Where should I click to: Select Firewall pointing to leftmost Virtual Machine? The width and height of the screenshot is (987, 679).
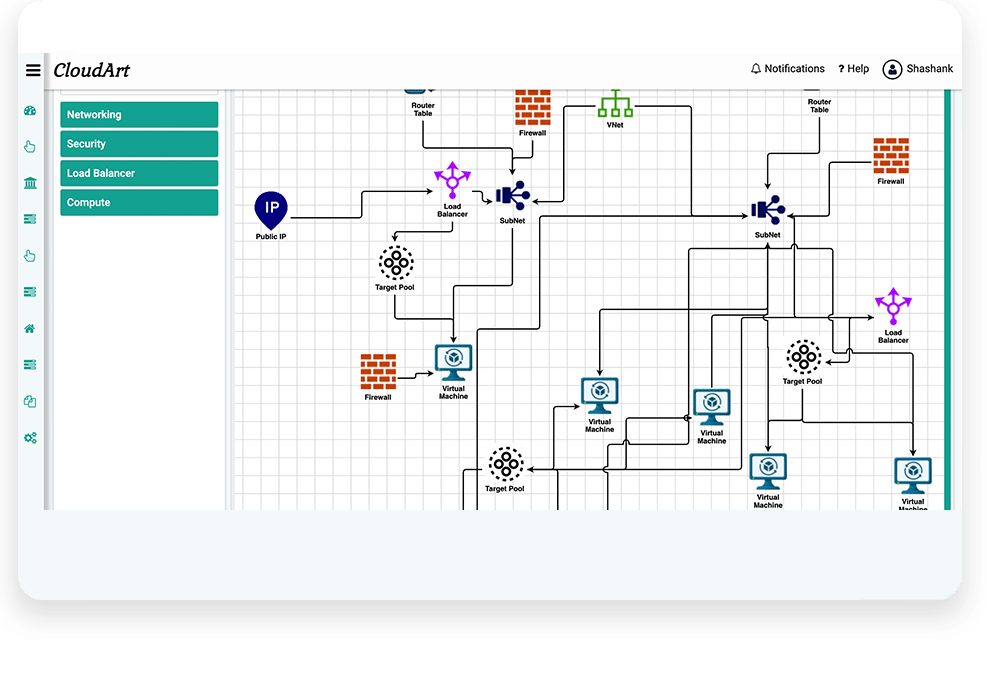coord(378,371)
